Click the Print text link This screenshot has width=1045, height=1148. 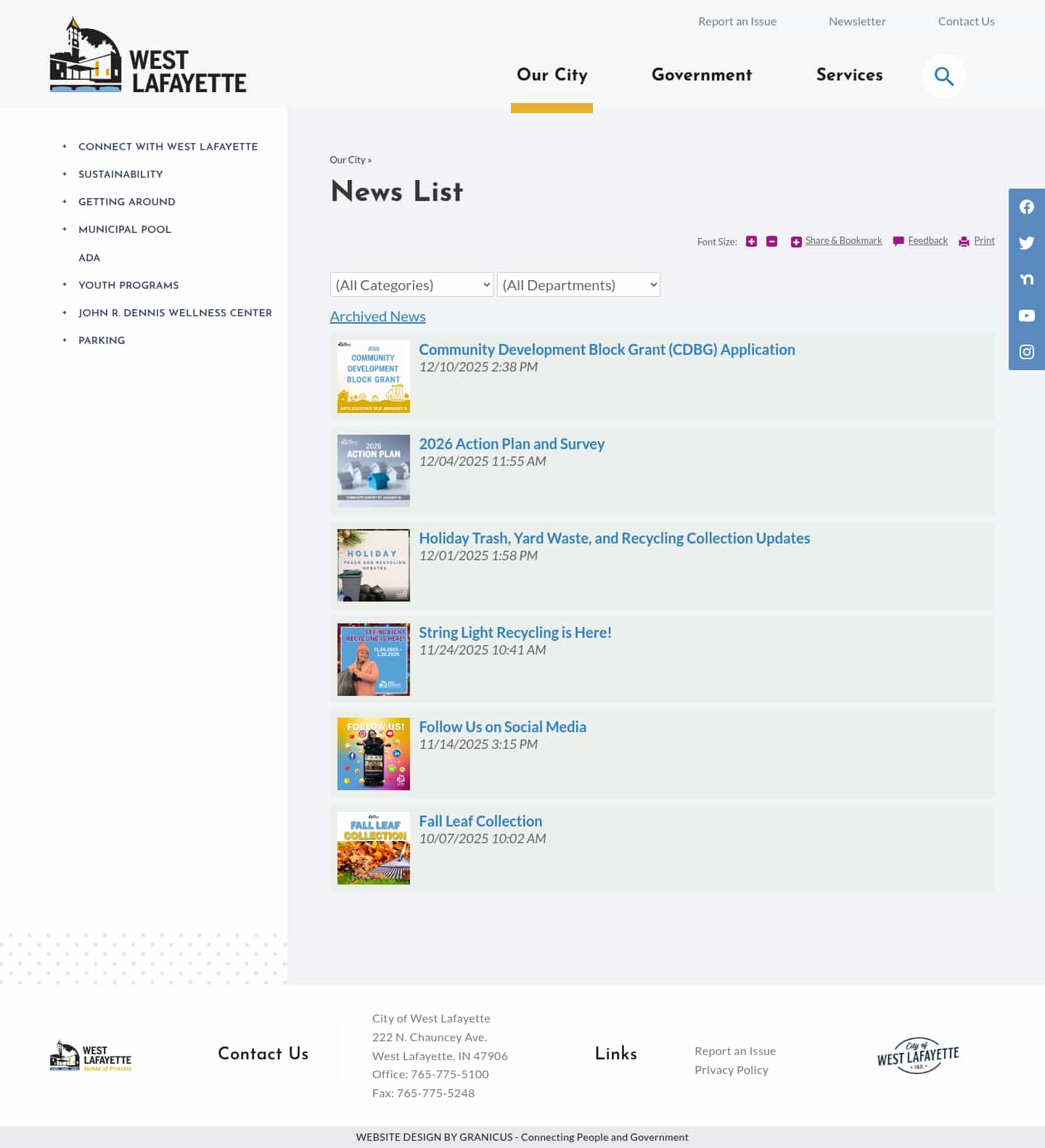coord(984,240)
